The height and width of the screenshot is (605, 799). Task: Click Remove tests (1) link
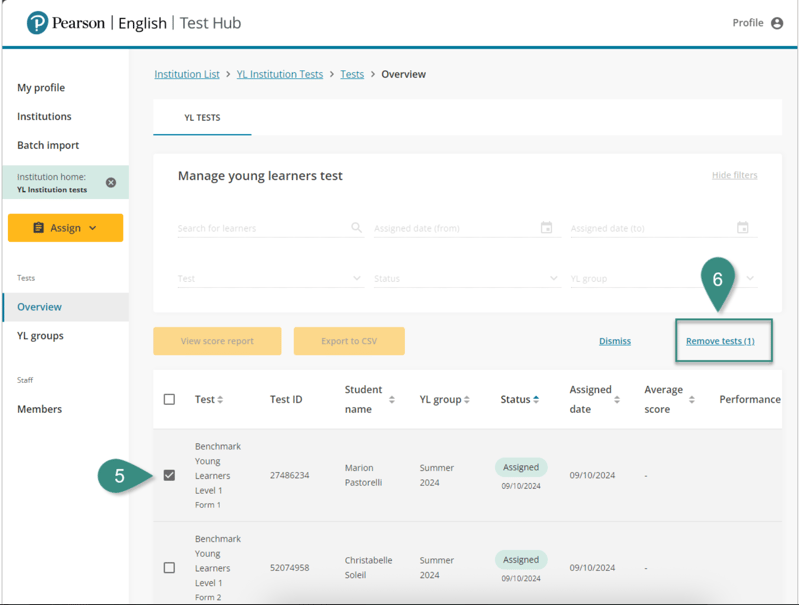(720, 341)
